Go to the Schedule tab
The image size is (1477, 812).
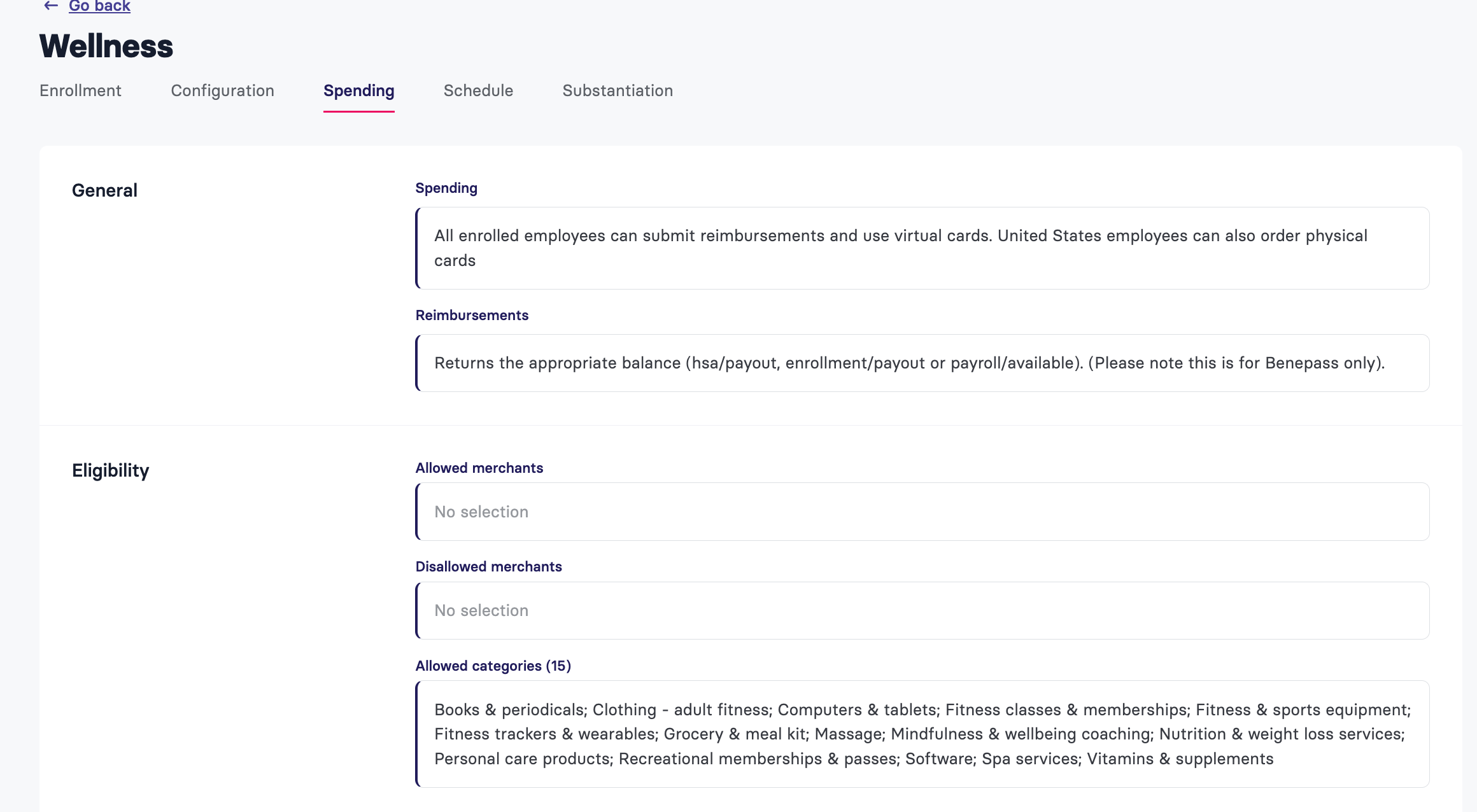tap(478, 90)
